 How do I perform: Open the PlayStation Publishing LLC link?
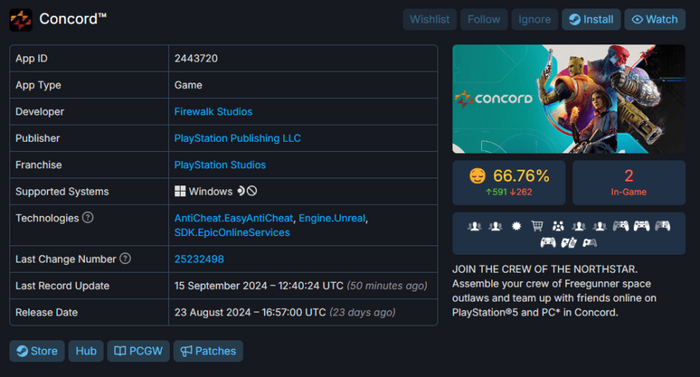click(238, 138)
